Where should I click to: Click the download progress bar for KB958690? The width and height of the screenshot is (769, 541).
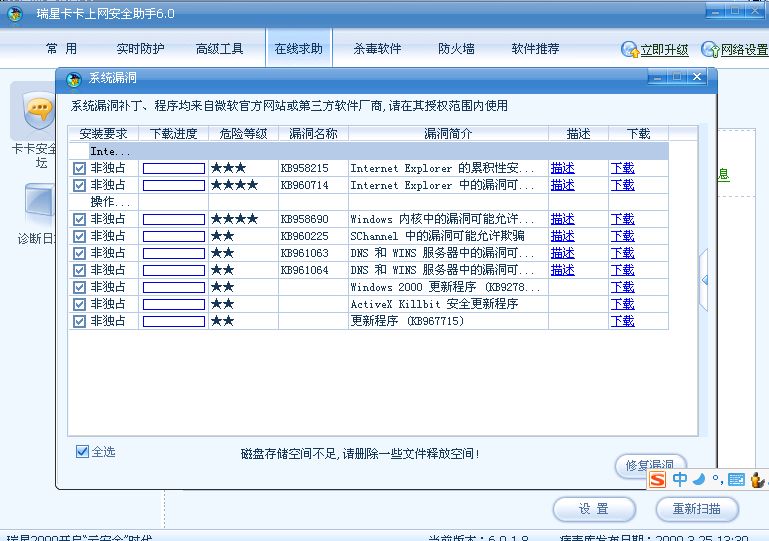(x=174, y=219)
